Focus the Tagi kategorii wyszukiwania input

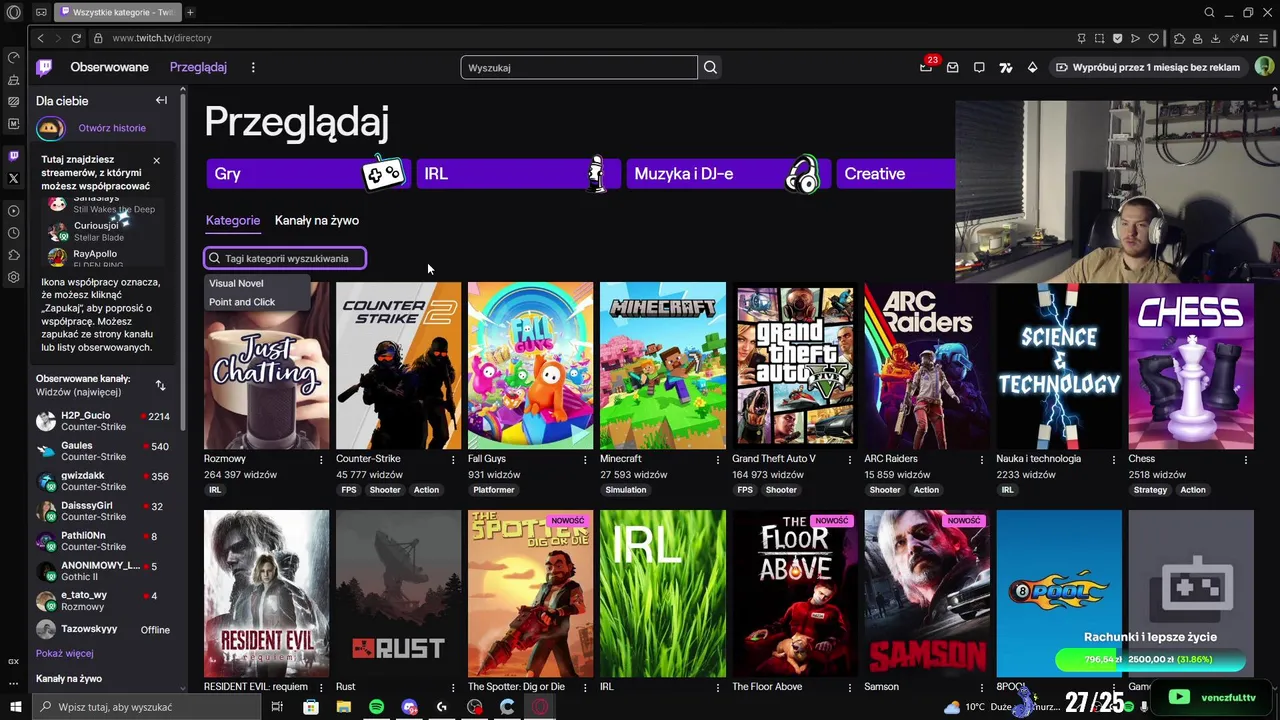[285, 258]
